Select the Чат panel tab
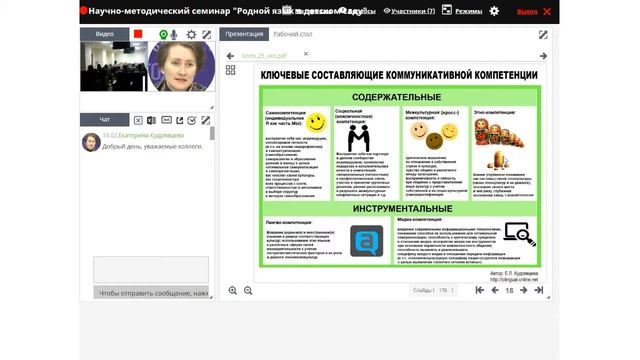This screenshot has height=360, width=640. [x=104, y=120]
